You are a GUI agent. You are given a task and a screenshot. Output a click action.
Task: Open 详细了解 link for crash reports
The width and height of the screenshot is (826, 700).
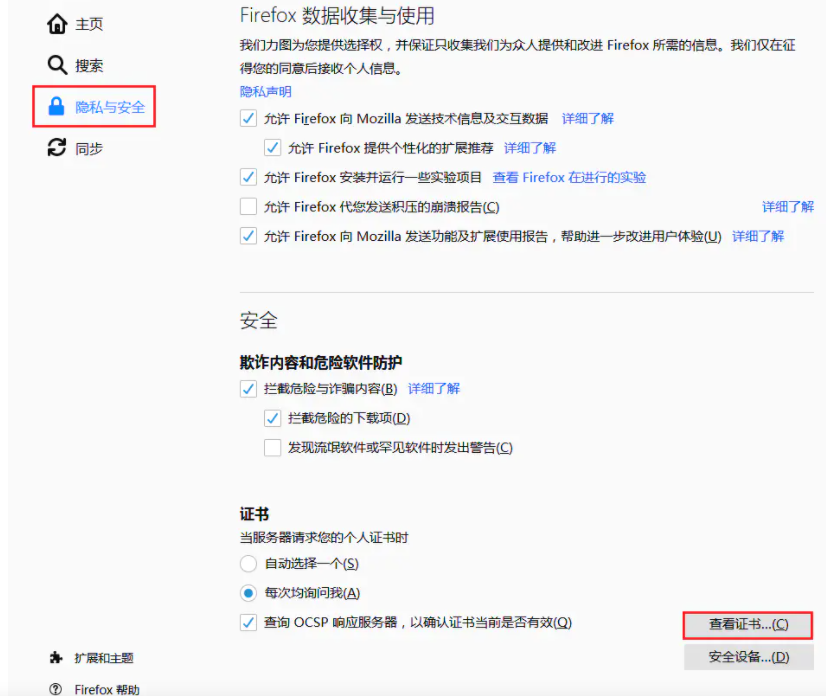[x=788, y=207]
